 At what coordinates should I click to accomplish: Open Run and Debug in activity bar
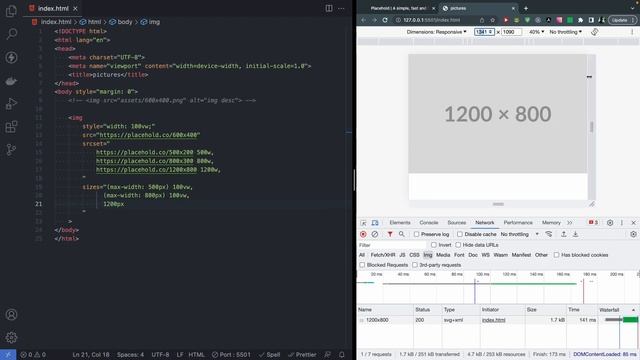[x=11, y=104]
